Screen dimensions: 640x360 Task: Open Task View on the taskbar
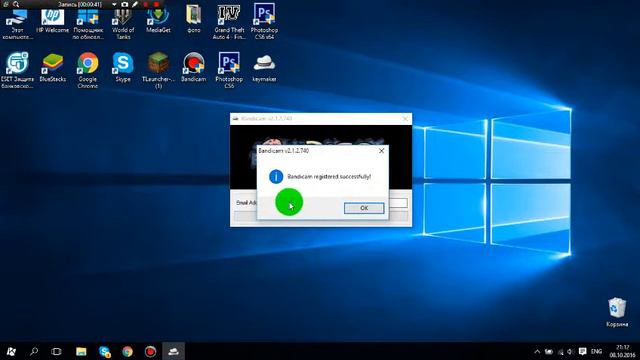[56, 351]
